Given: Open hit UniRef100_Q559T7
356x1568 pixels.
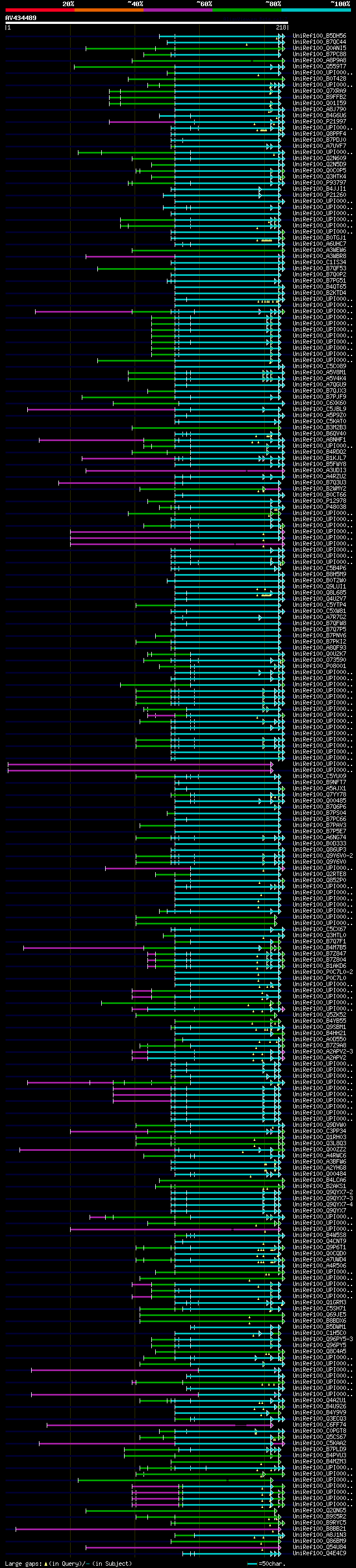Looking at the screenshot, I should [319, 66].
